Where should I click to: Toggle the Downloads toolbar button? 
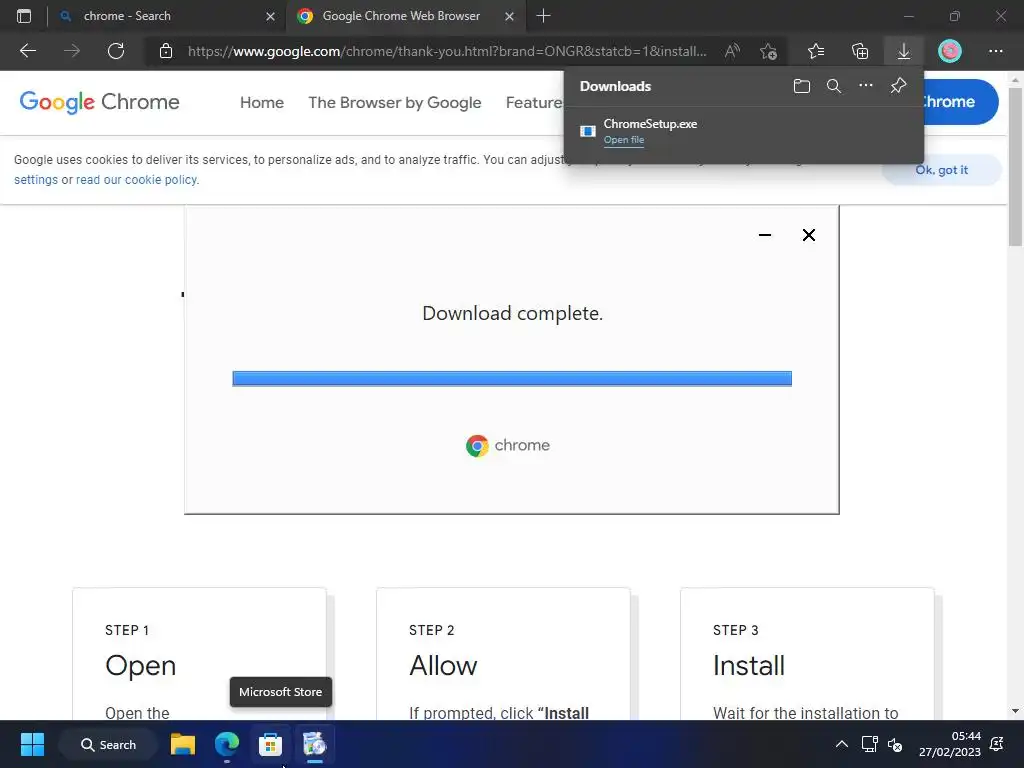point(904,51)
